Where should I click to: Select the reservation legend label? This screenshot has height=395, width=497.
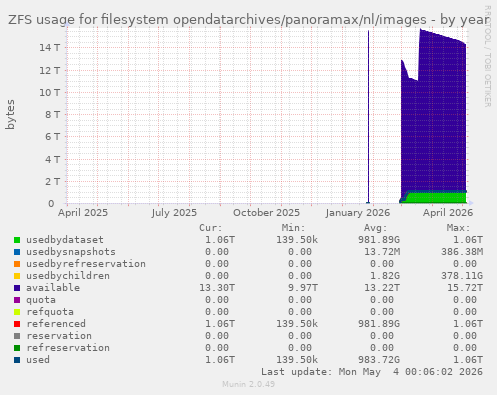pyautogui.click(x=59, y=336)
